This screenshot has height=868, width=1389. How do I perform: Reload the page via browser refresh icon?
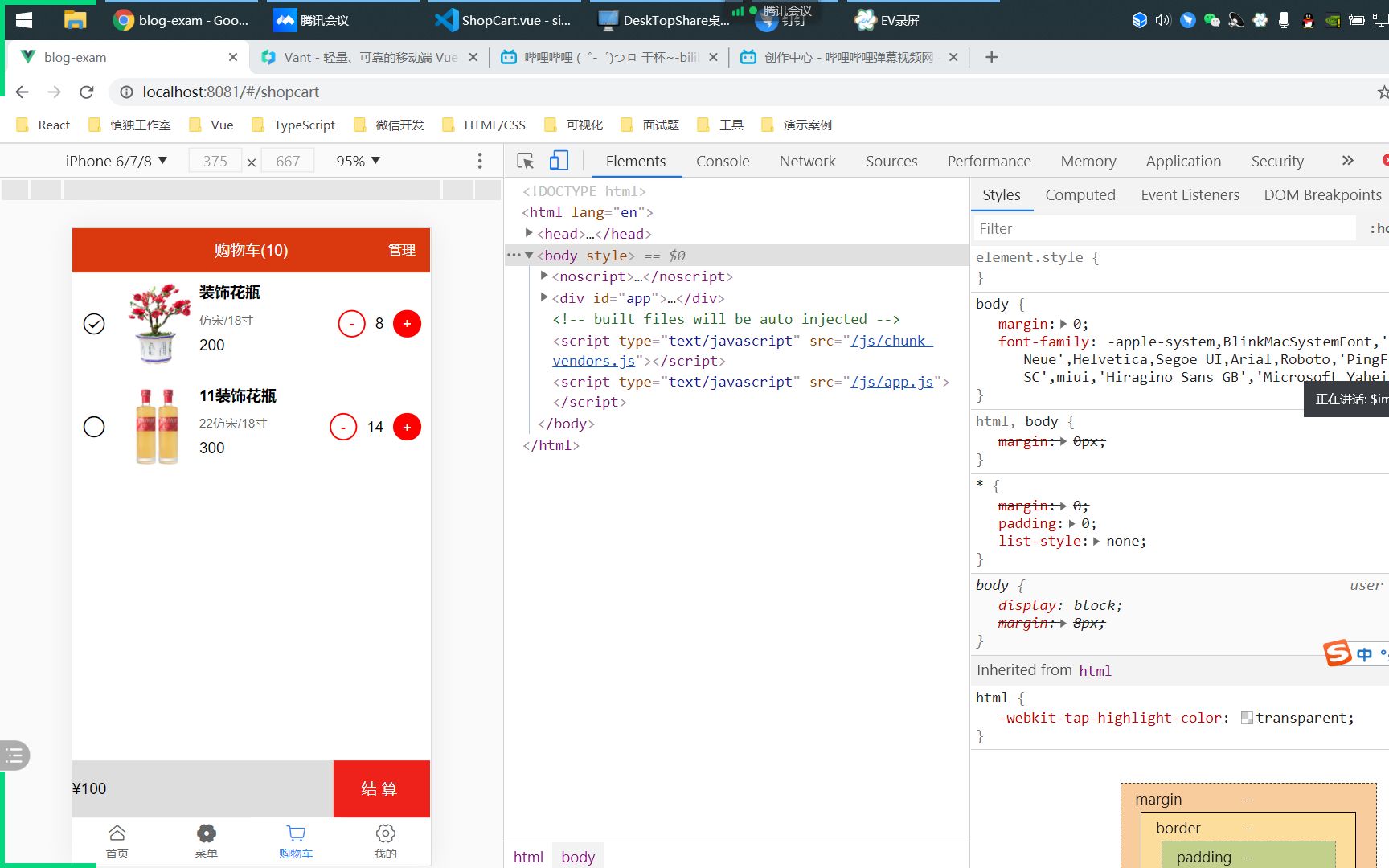[87, 92]
